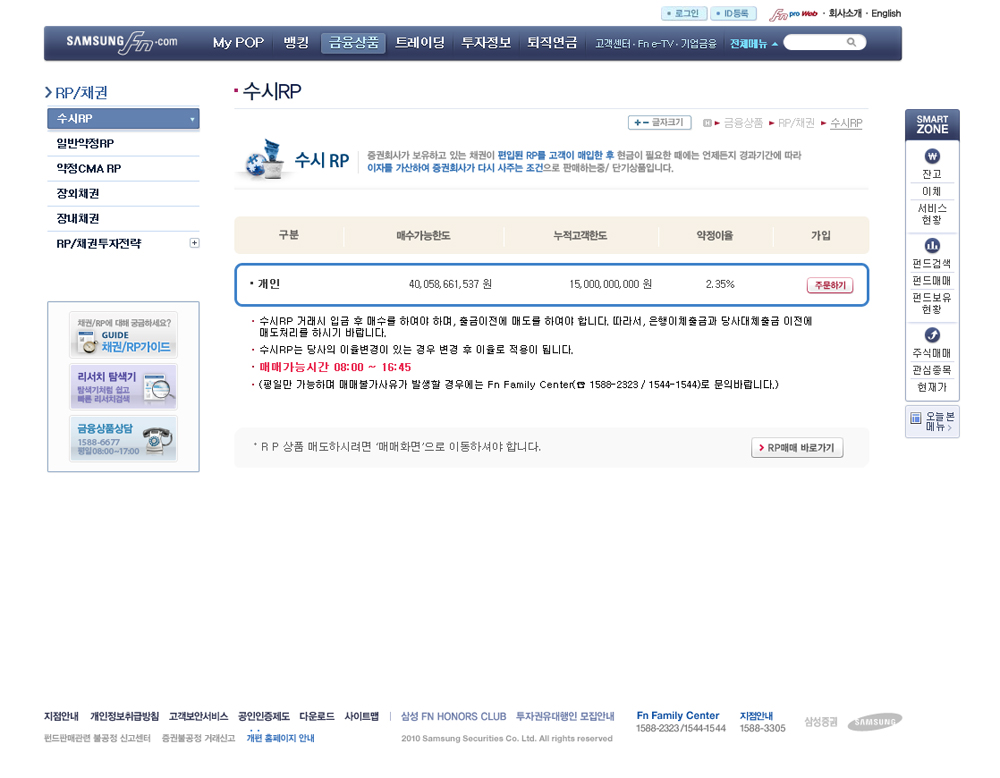Open the 수시RP sidebar dropdown arrow
This screenshot has height=778, width=1000.
[x=192, y=119]
